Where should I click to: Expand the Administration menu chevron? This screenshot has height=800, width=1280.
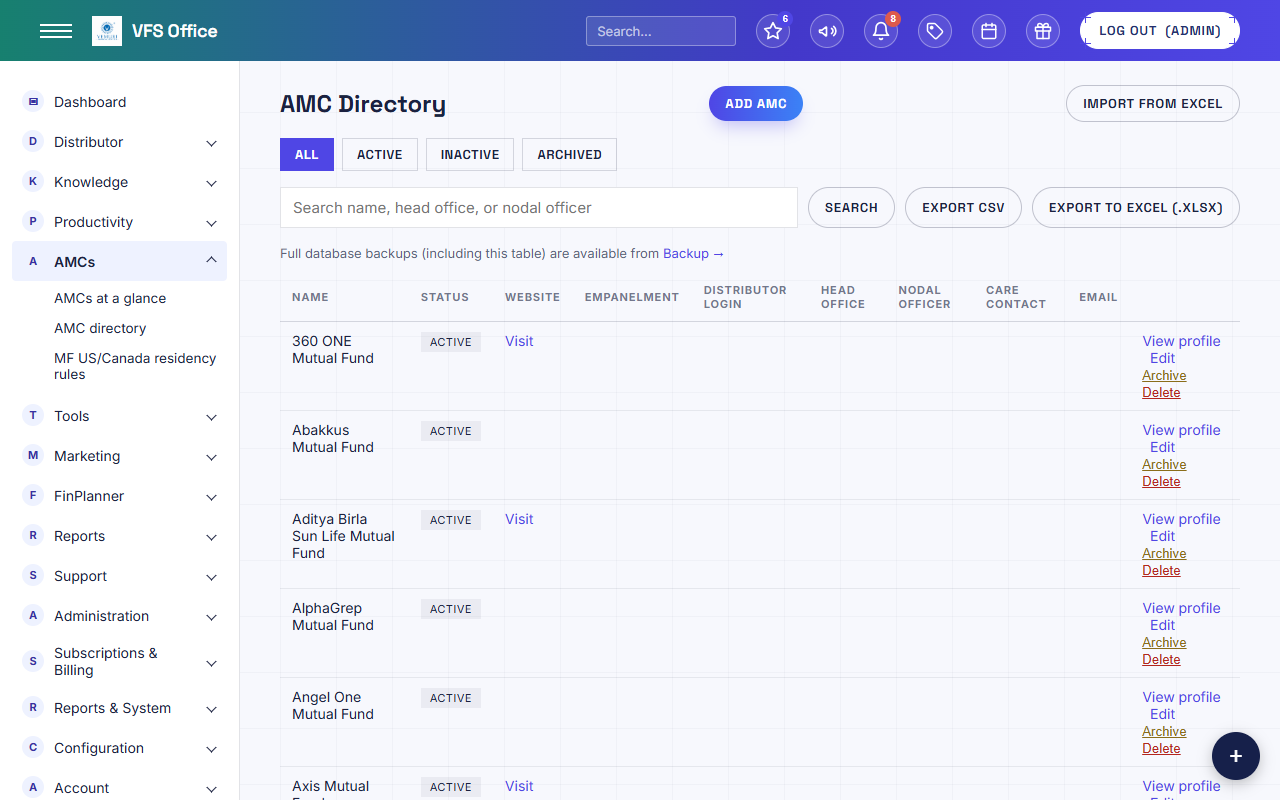(211, 617)
